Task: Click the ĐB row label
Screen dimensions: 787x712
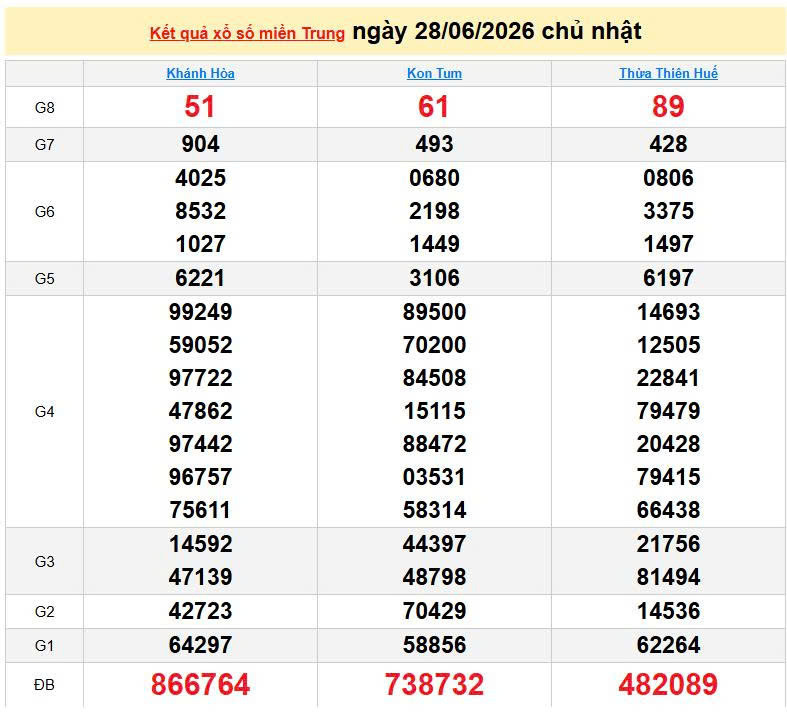Action: pyautogui.click(x=45, y=684)
